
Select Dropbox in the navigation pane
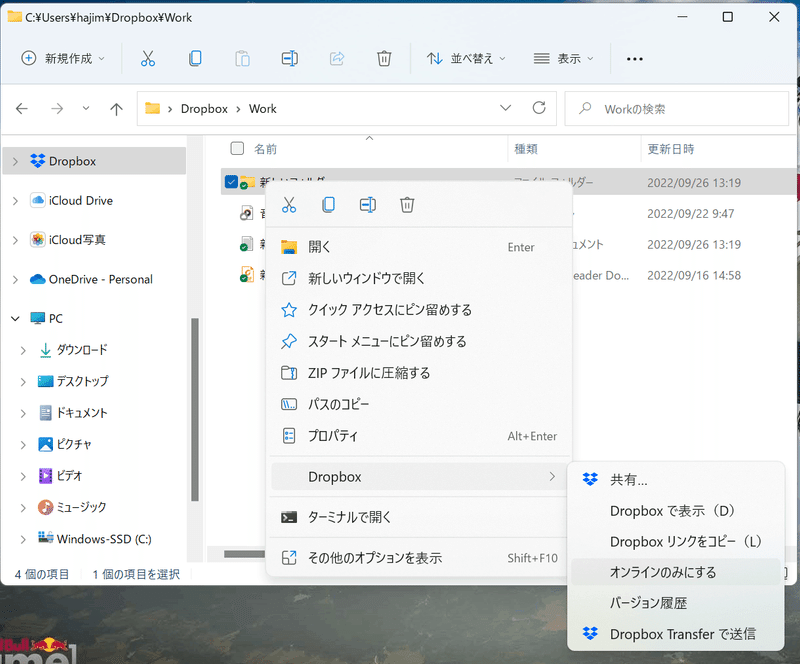tap(94, 161)
